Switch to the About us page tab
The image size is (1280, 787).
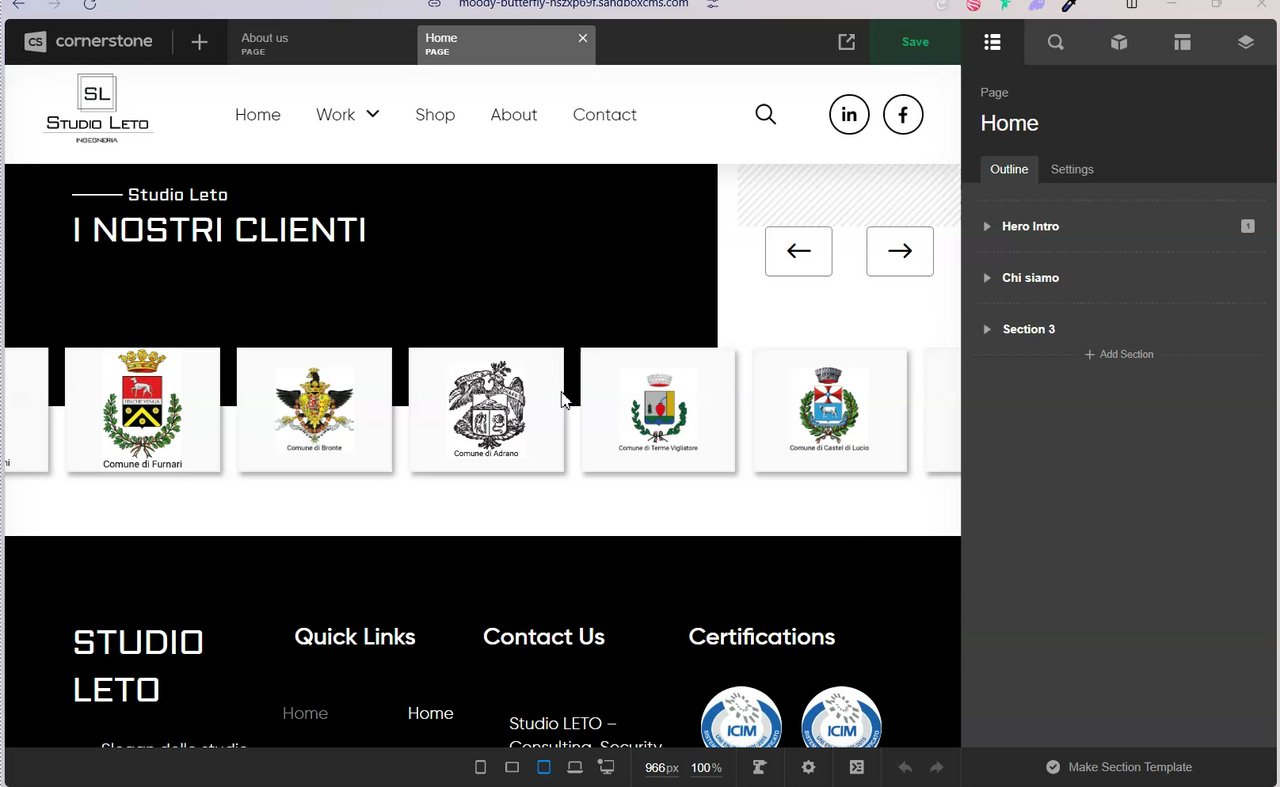[x=322, y=44]
